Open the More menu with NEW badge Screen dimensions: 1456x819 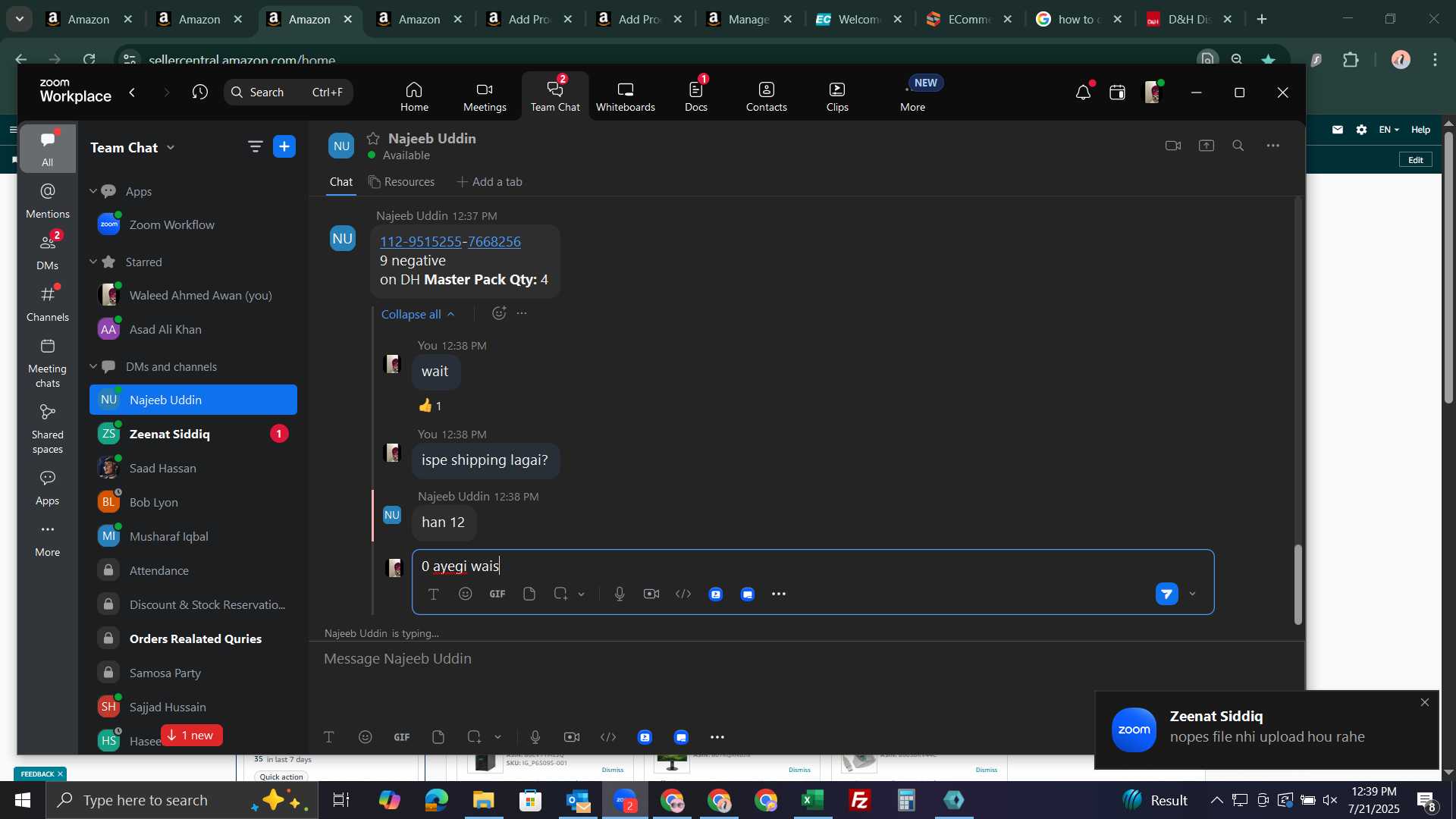coord(913,96)
